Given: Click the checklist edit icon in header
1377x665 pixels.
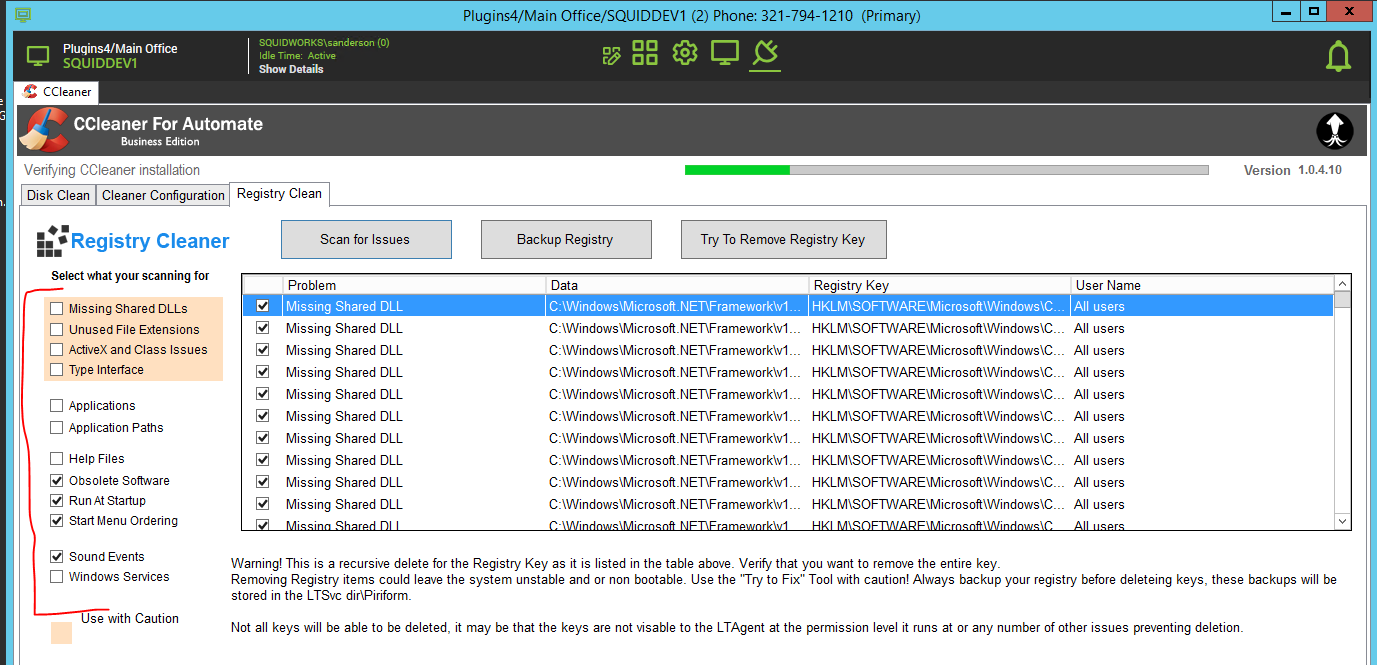Looking at the screenshot, I should coord(611,55).
